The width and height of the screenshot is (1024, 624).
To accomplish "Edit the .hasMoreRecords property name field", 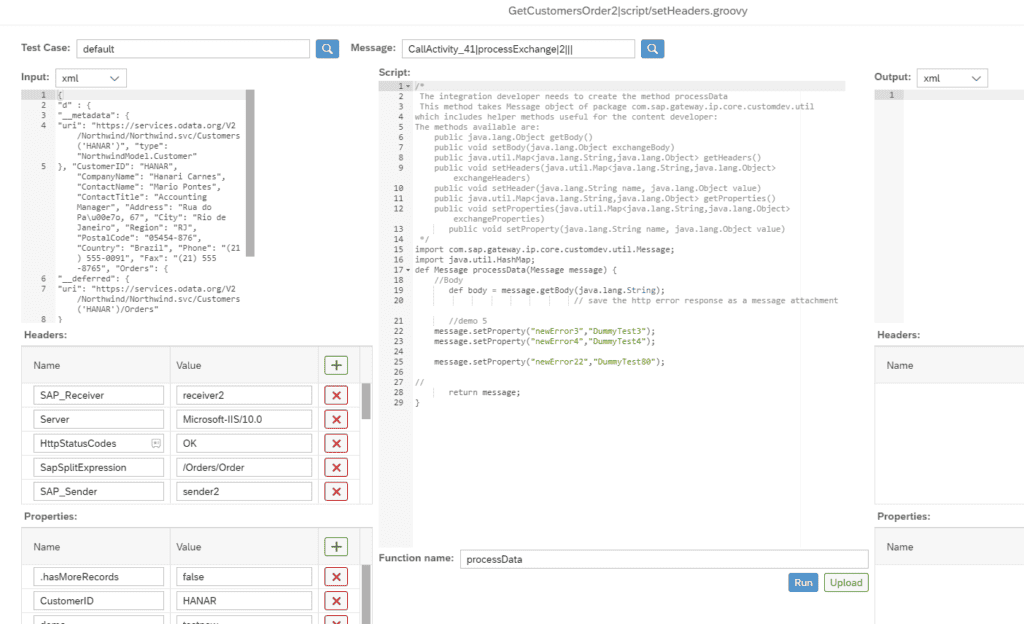I will [99, 577].
